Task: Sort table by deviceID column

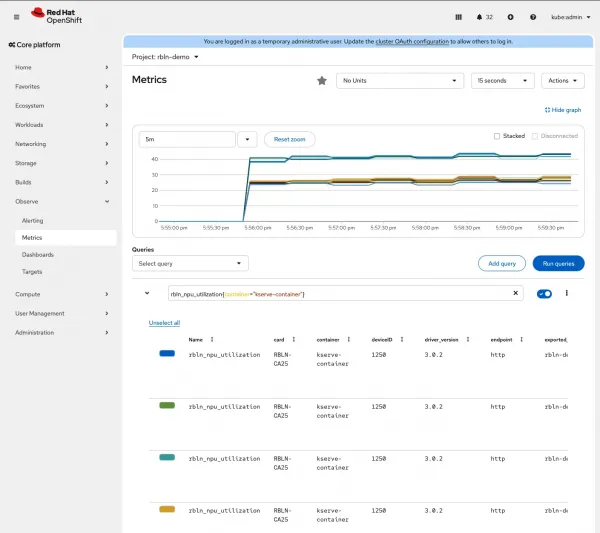Action: point(402,339)
